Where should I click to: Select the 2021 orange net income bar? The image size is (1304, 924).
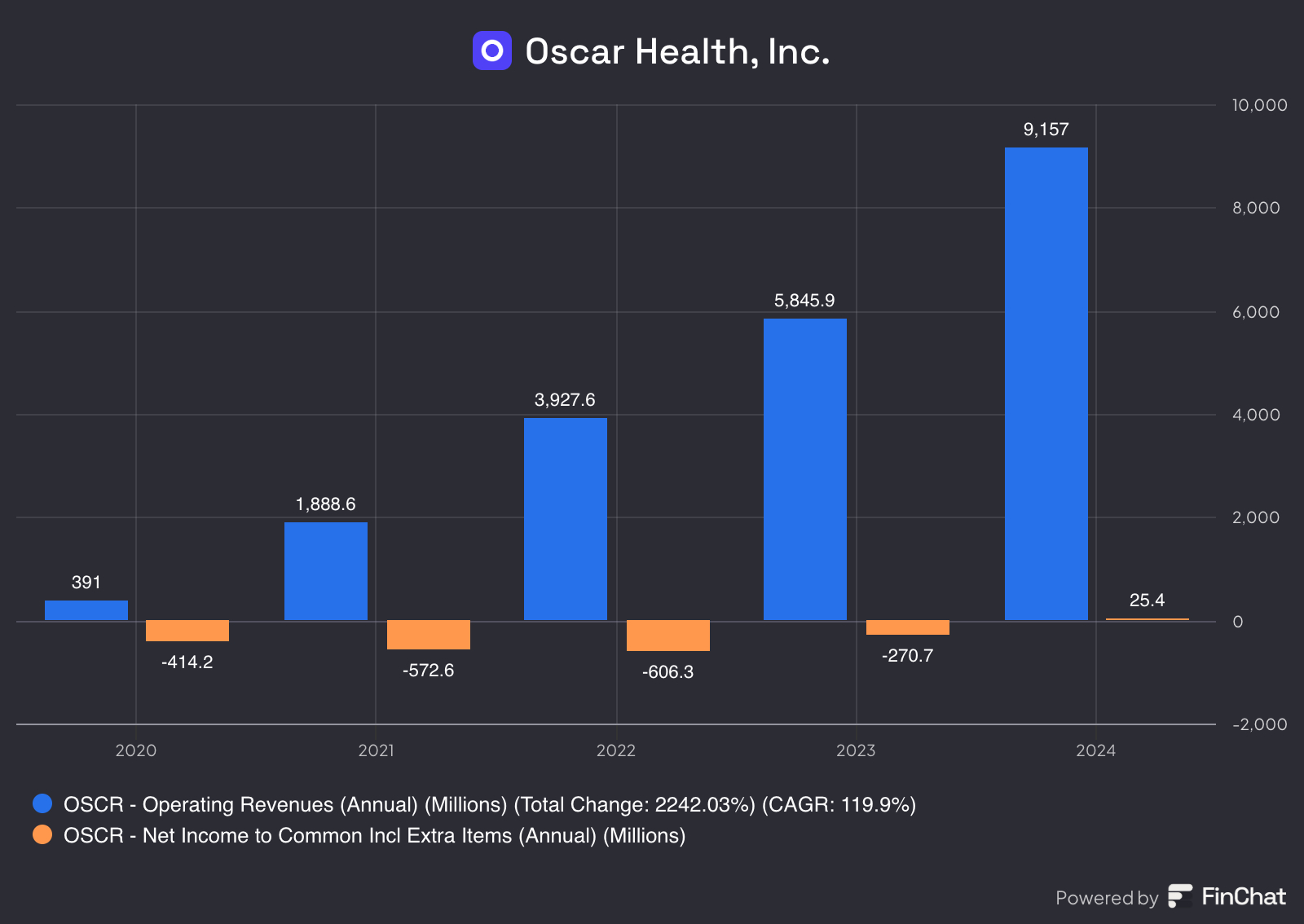[429, 635]
